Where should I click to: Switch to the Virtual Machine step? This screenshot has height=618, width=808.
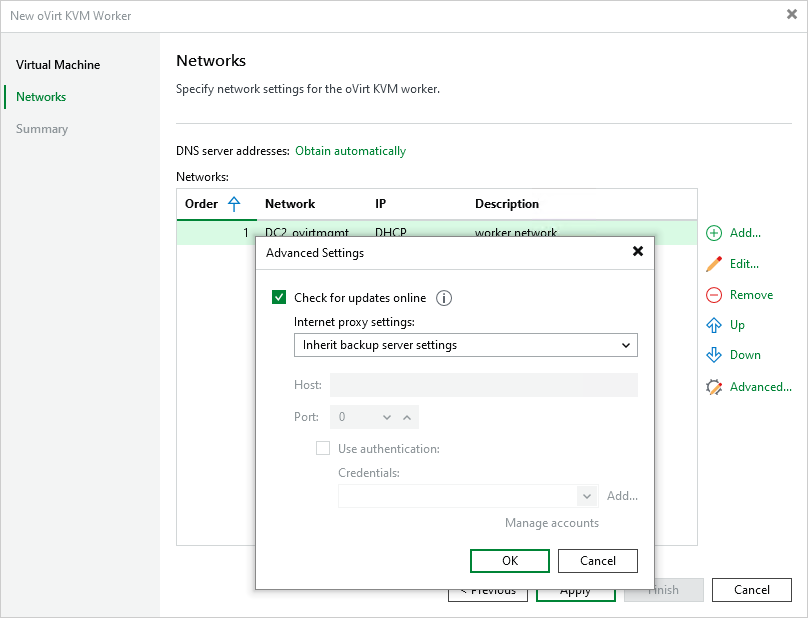click(x=57, y=64)
